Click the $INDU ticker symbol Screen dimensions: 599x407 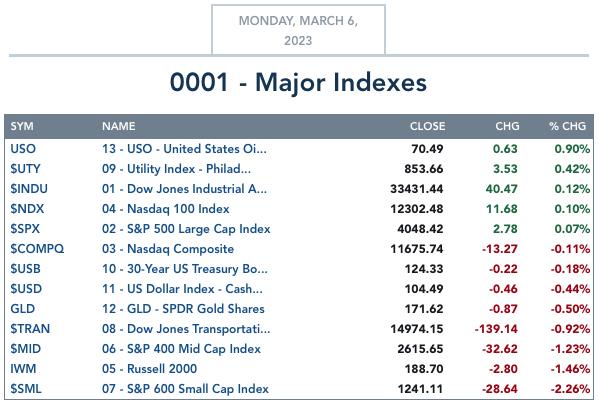click(29, 189)
